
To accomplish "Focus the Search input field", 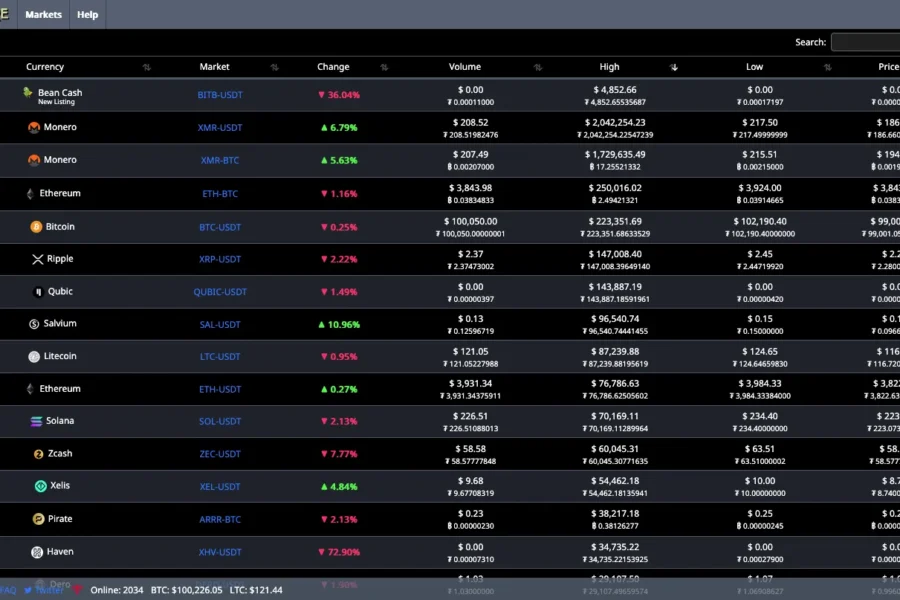I will pos(866,42).
